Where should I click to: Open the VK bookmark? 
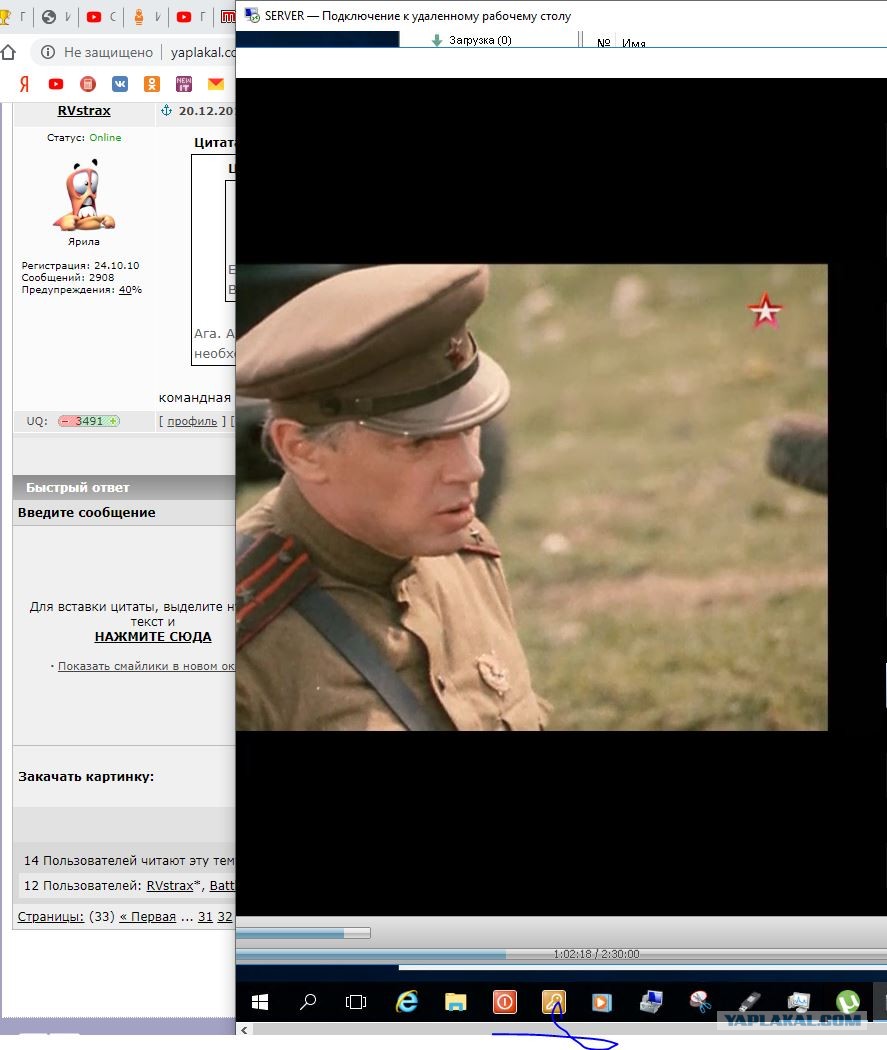(x=120, y=84)
